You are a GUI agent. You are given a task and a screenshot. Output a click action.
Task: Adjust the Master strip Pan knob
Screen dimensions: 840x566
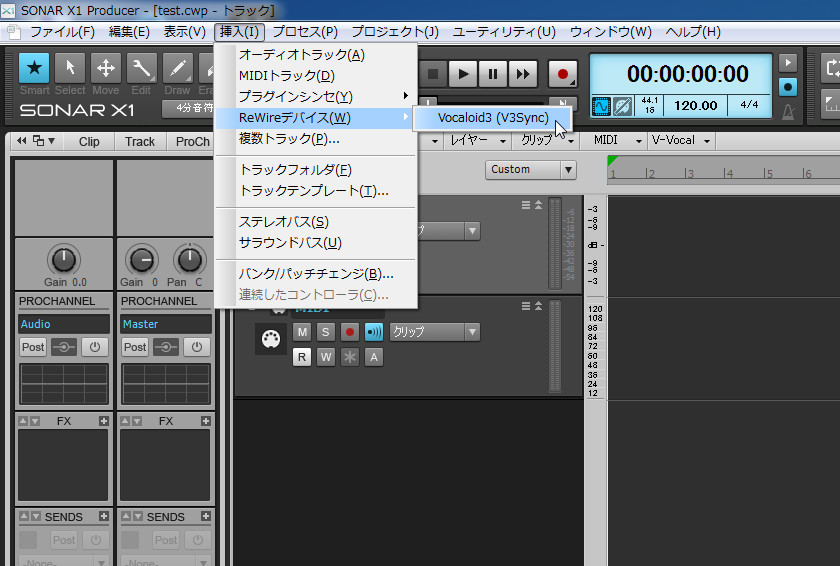click(190, 260)
